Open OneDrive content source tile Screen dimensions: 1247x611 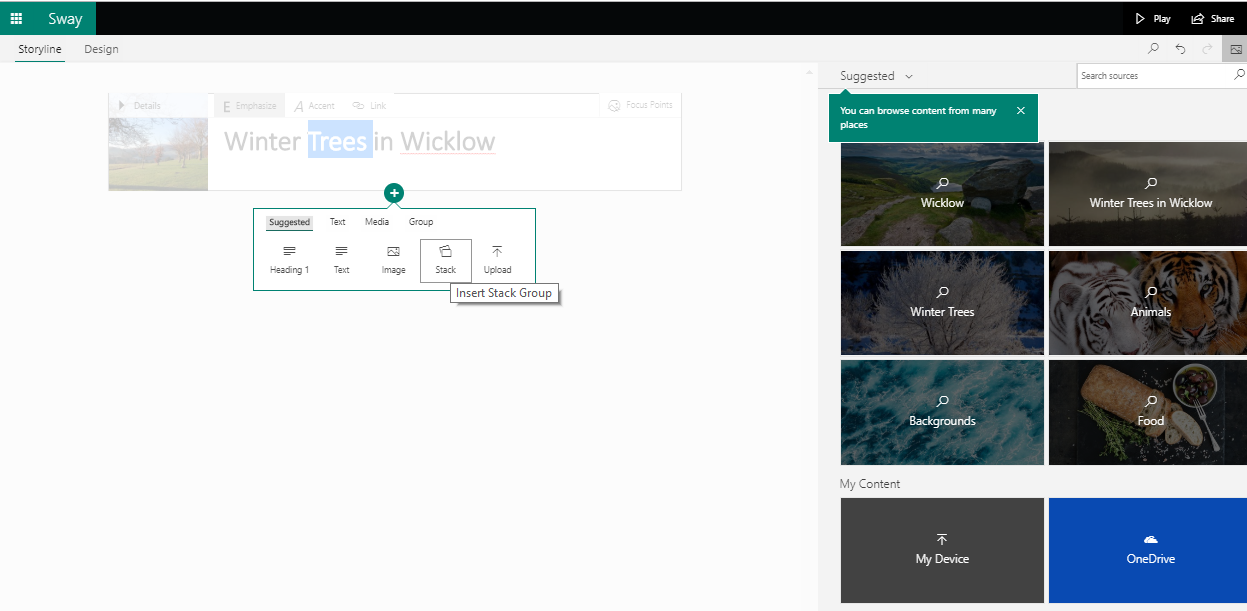coord(1150,550)
